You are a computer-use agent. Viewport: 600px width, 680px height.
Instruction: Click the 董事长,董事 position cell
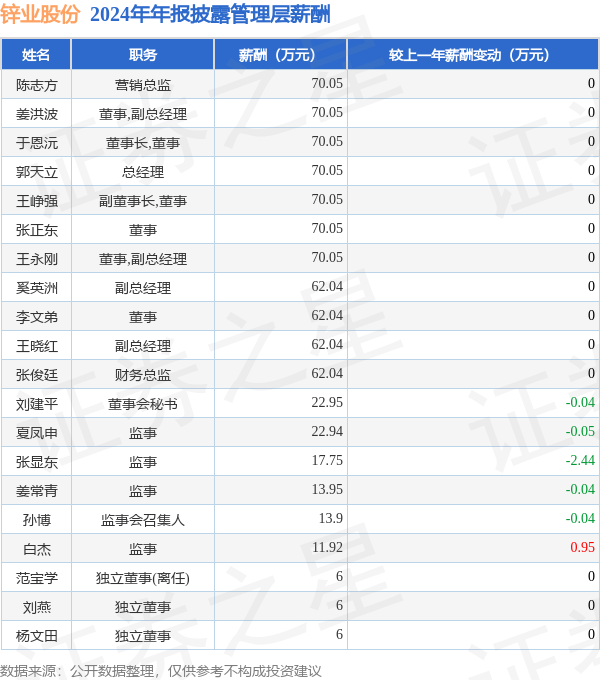[143, 143]
